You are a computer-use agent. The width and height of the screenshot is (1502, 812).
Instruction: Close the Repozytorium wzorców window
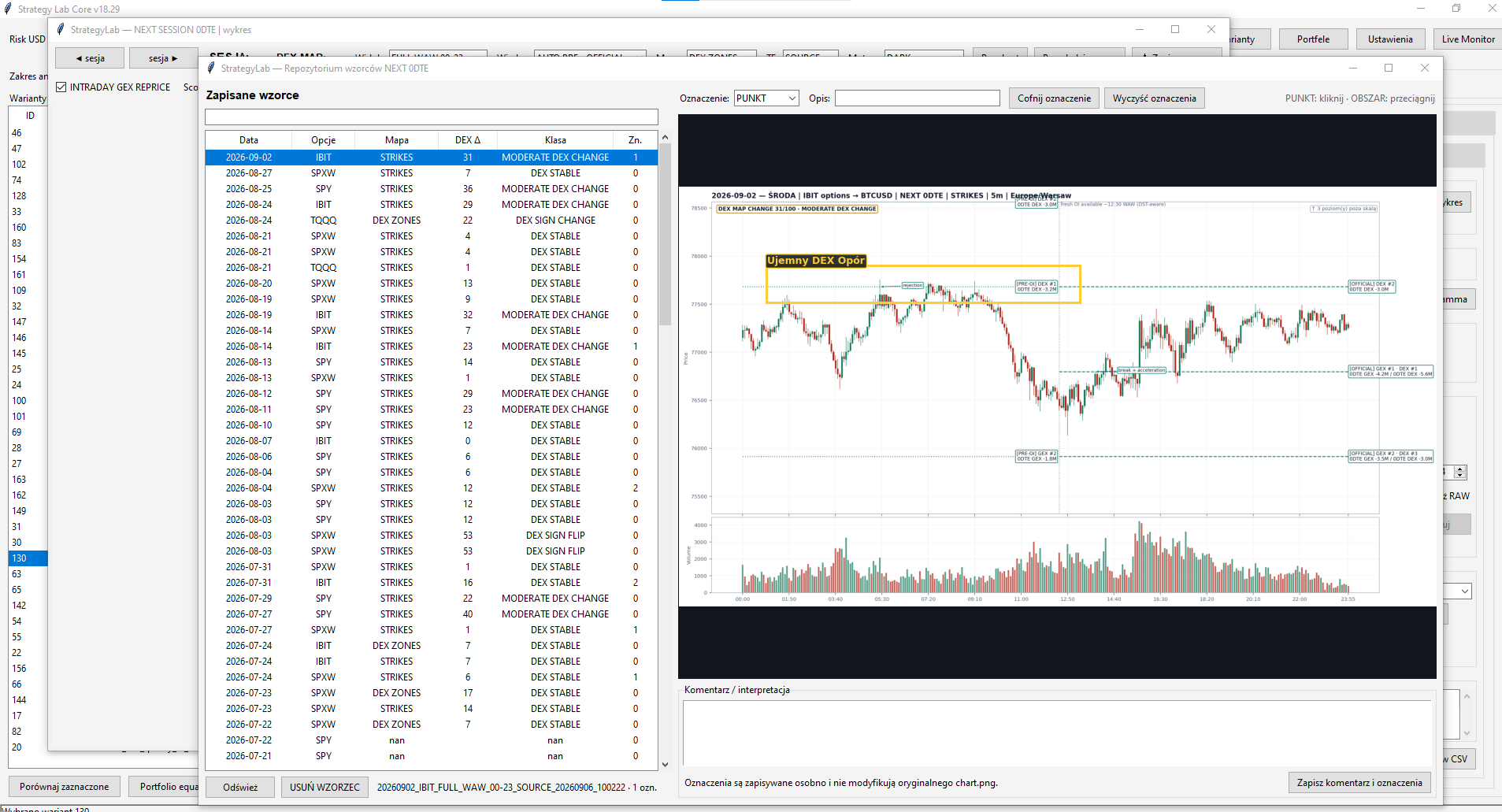[1425, 69]
